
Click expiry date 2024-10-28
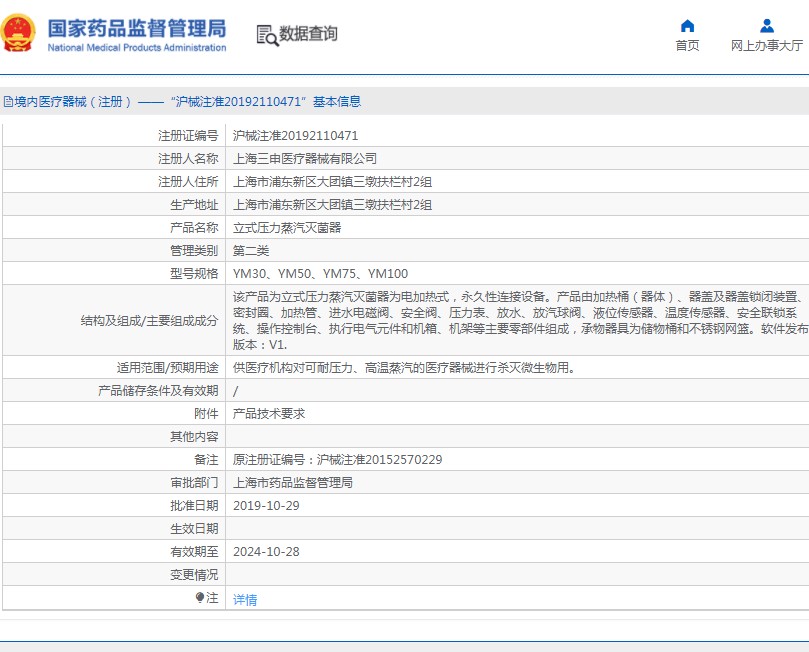pyautogui.click(x=266, y=551)
